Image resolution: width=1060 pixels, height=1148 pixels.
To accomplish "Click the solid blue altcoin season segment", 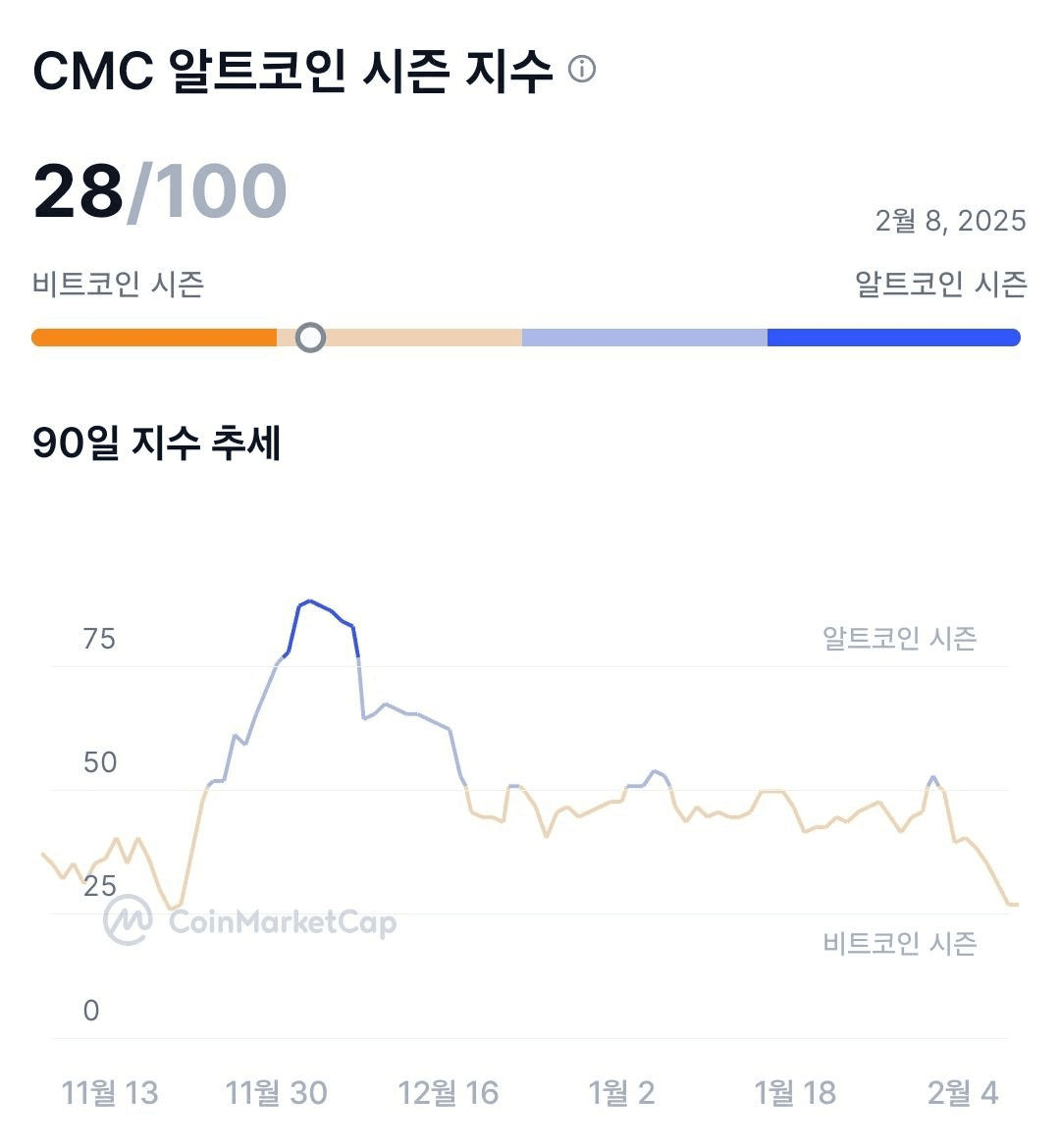I will click(x=894, y=338).
